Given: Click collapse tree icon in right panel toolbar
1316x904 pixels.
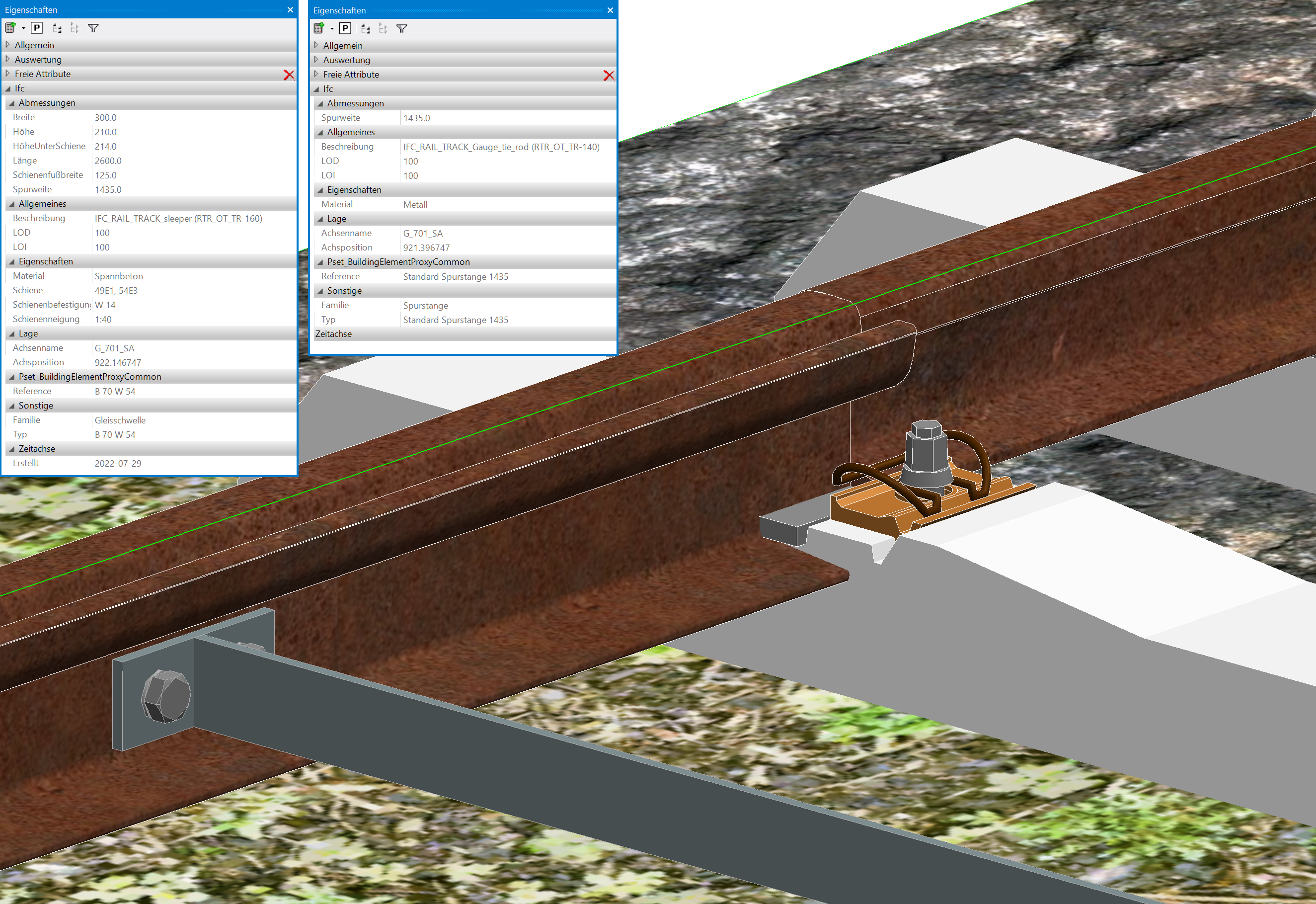Looking at the screenshot, I should pos(383,28).
